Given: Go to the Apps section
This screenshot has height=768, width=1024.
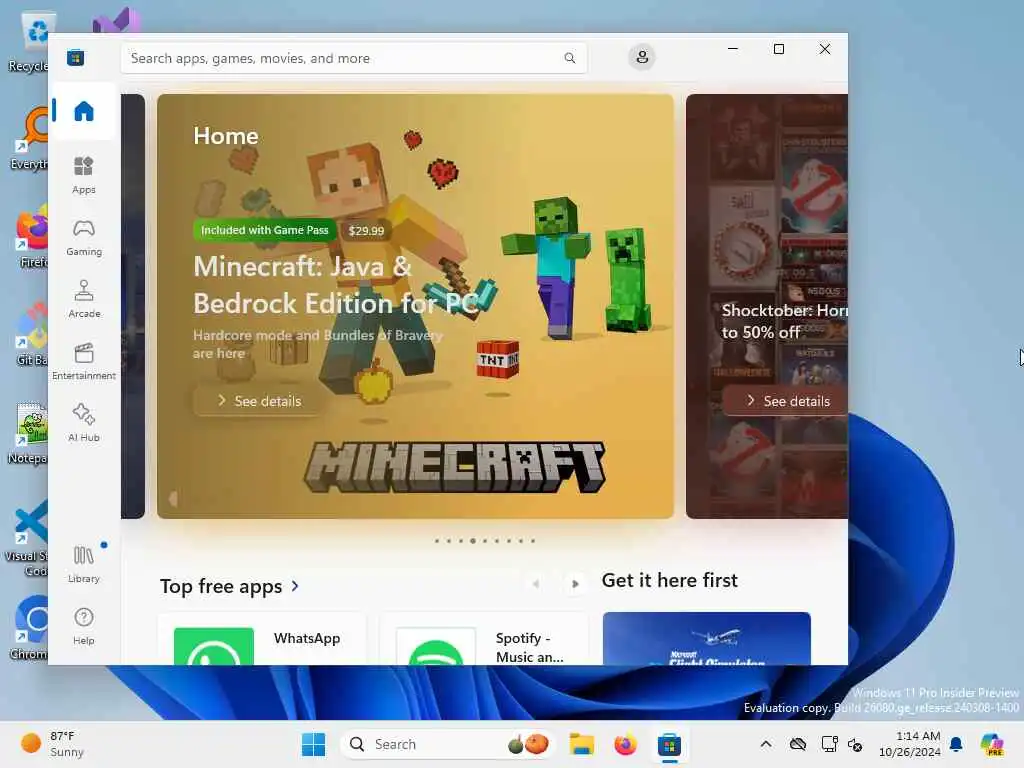Looking at the screenshot, I should [x=84, y=175].
